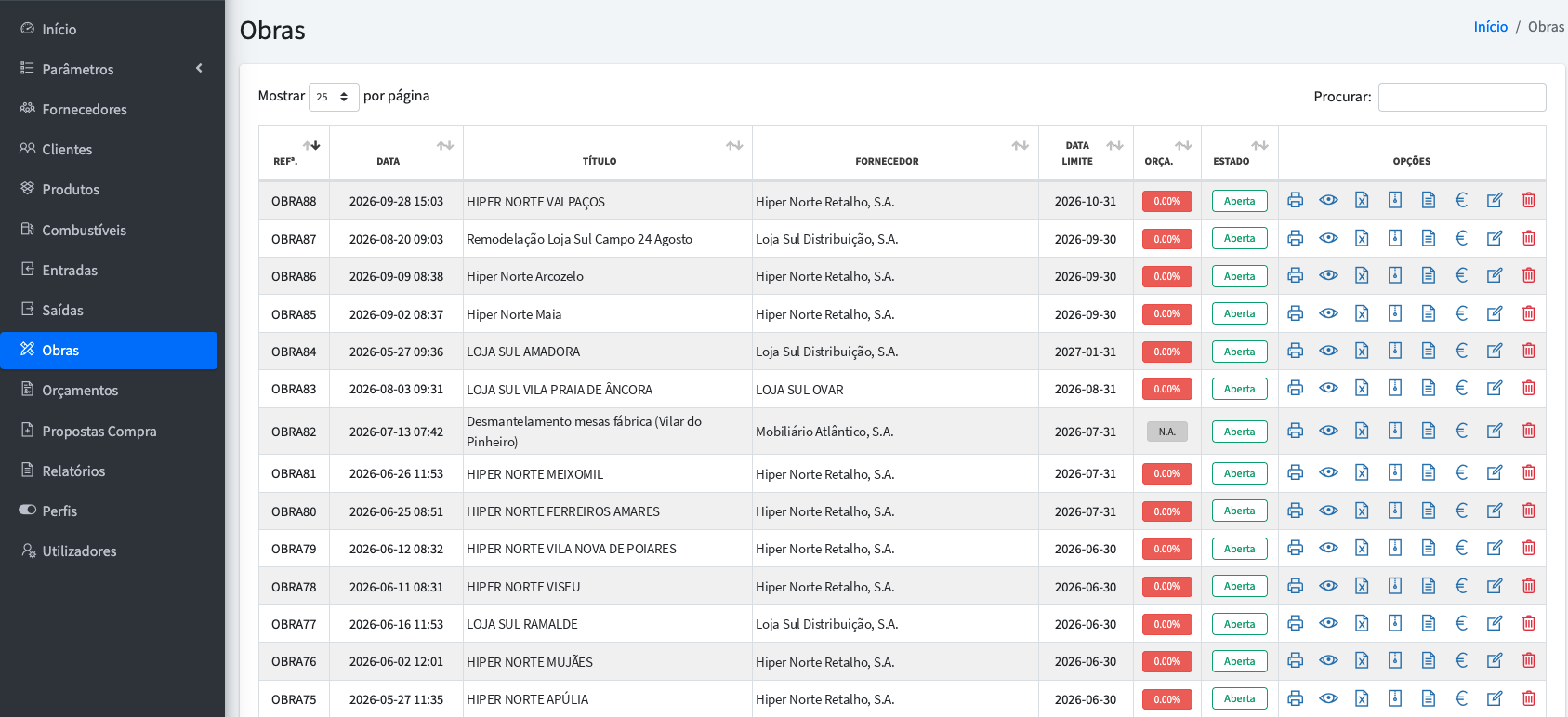
Task: Open Combustíveis in the sidebar
Action: point(109,230)
